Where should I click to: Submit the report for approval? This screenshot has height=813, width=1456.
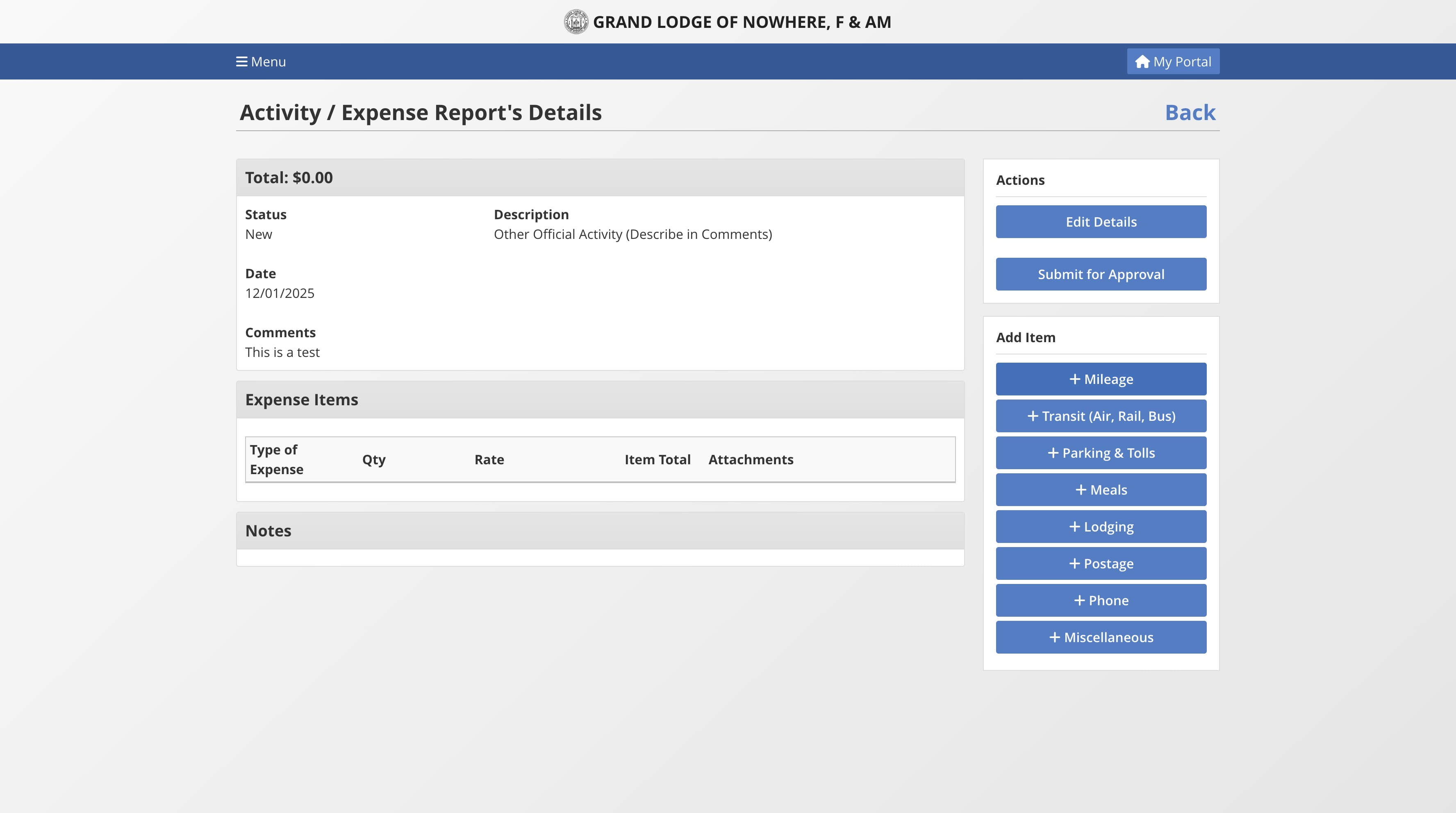pyautogui.click(x=1101, y=274)
